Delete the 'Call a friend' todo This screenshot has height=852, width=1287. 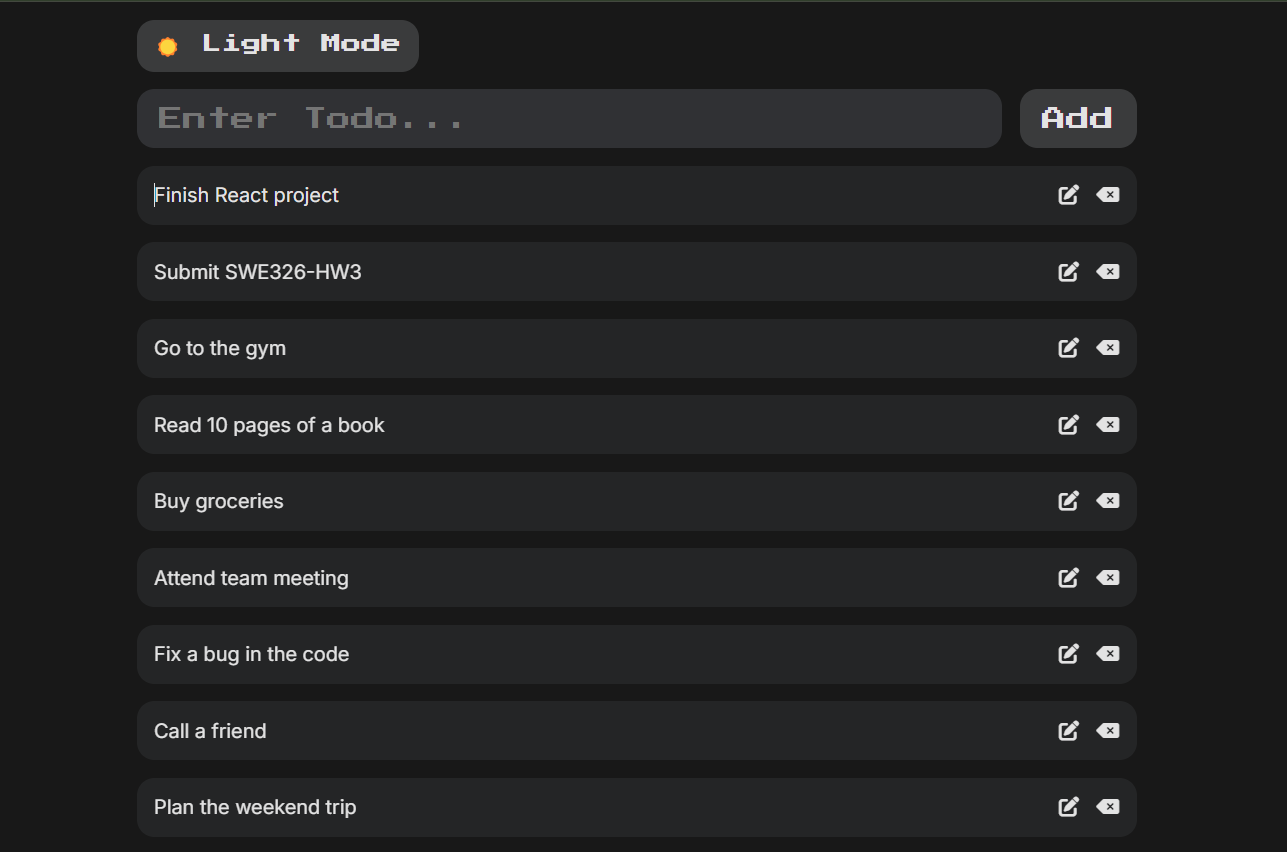point(1107,731)
